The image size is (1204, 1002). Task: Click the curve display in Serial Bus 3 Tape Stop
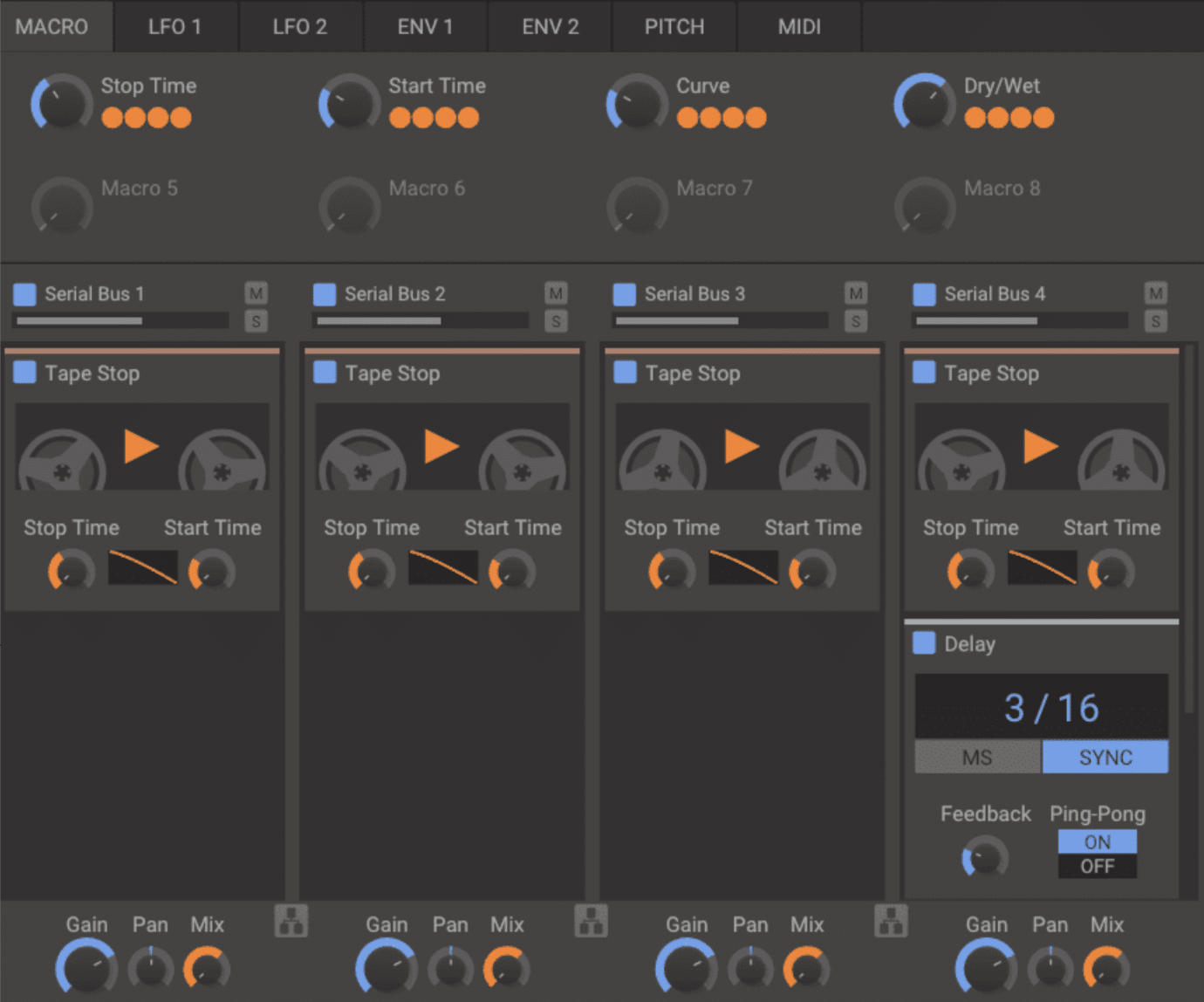(743, 567)
